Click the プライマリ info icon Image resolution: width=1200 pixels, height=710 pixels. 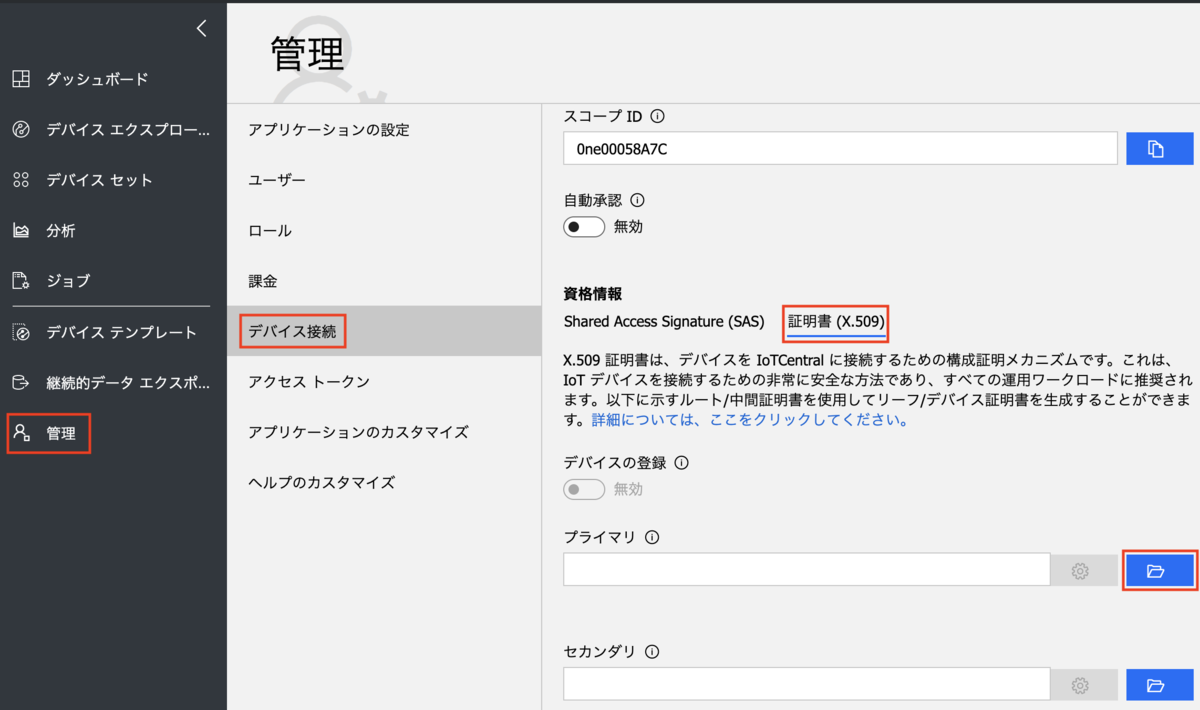point(652,537)
